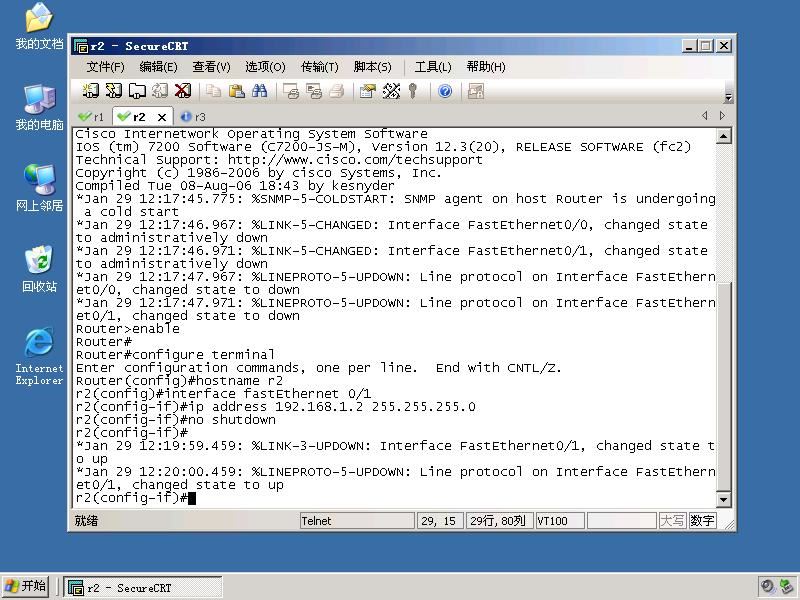Click the system tray network icon
This screenshot has width=800, height=600.
click(x=787, y=587)
